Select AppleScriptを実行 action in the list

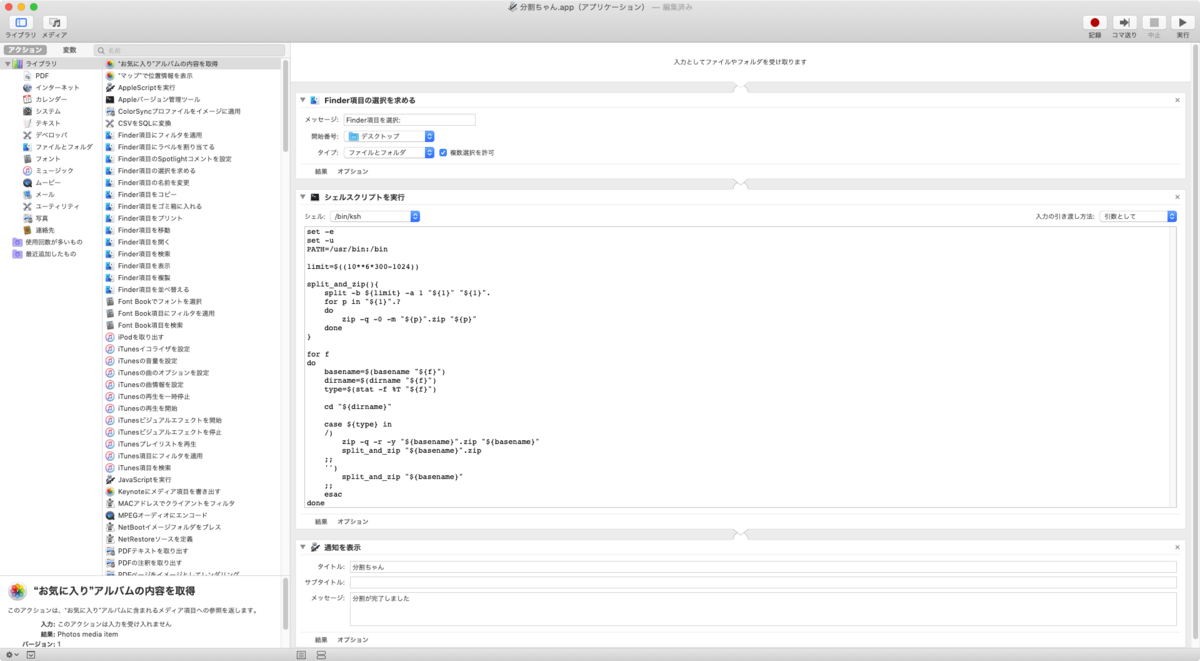pyautogui.click(x=146, y=88)
